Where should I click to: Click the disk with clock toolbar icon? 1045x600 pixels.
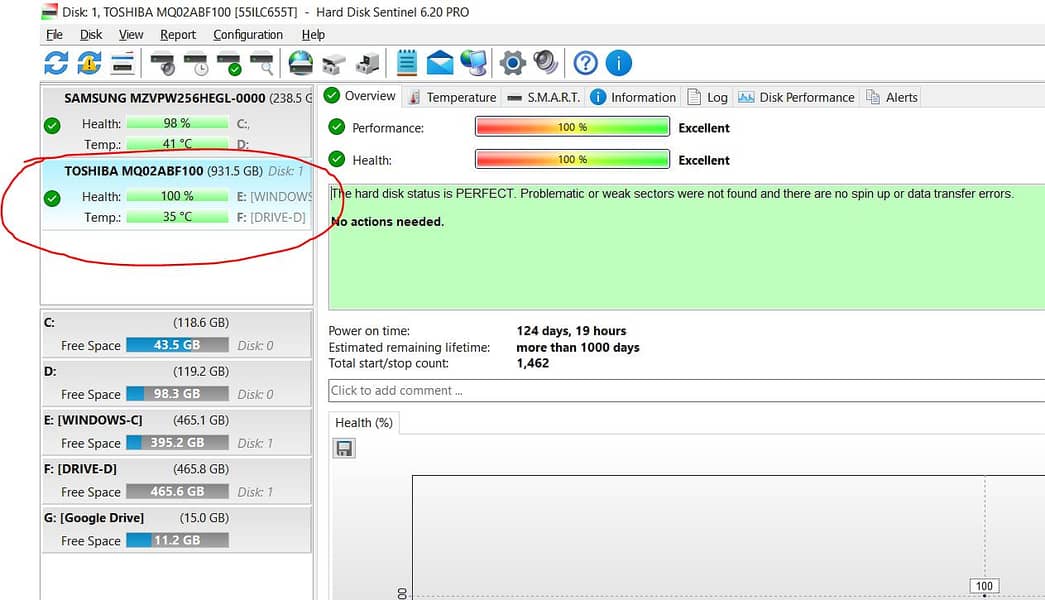coord(196,63)
